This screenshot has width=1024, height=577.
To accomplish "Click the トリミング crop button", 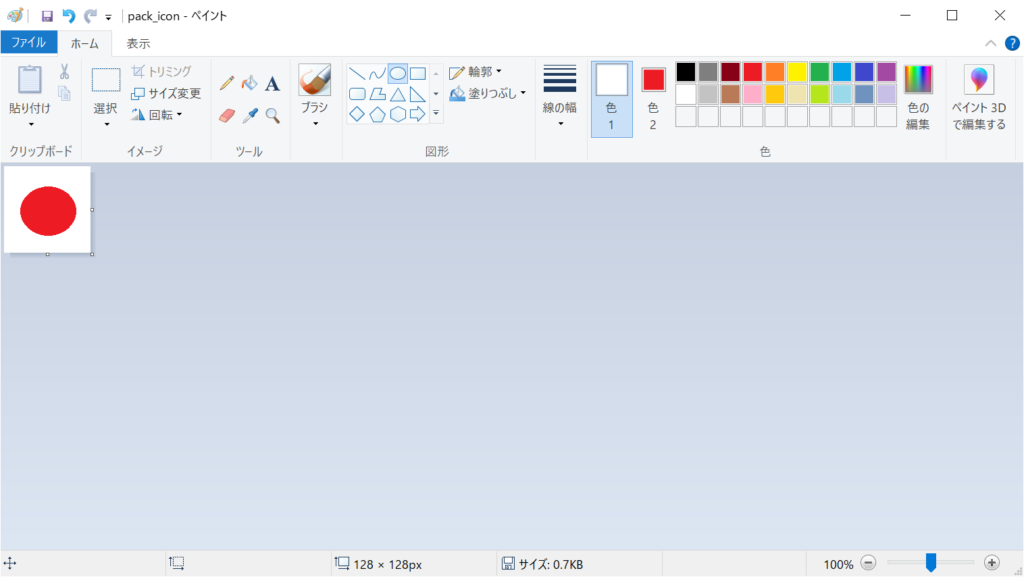I will click(x=162, y=71).
